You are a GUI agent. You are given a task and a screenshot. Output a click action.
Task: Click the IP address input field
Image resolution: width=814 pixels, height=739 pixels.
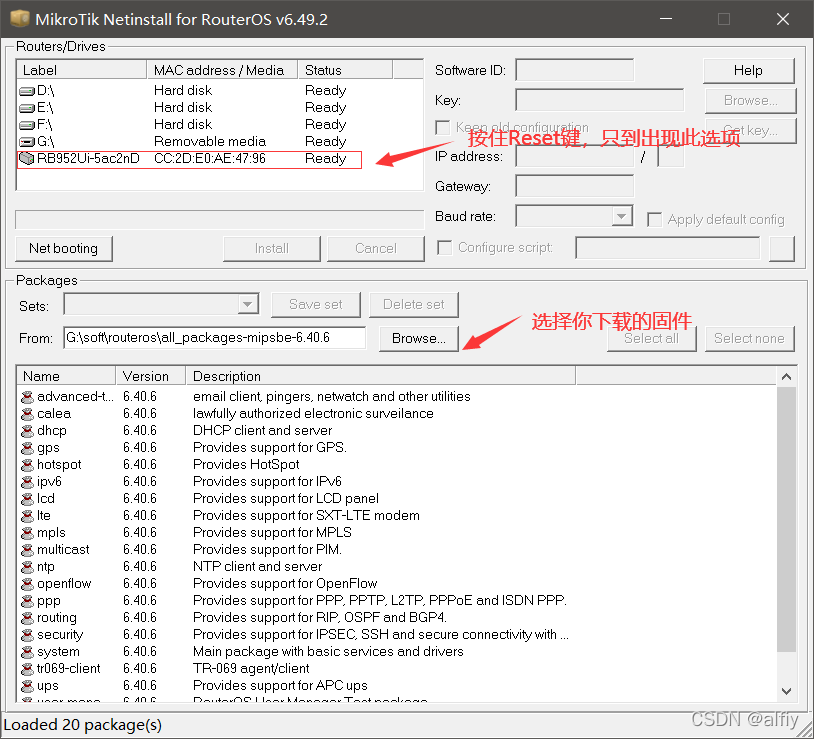click(575, 156)
